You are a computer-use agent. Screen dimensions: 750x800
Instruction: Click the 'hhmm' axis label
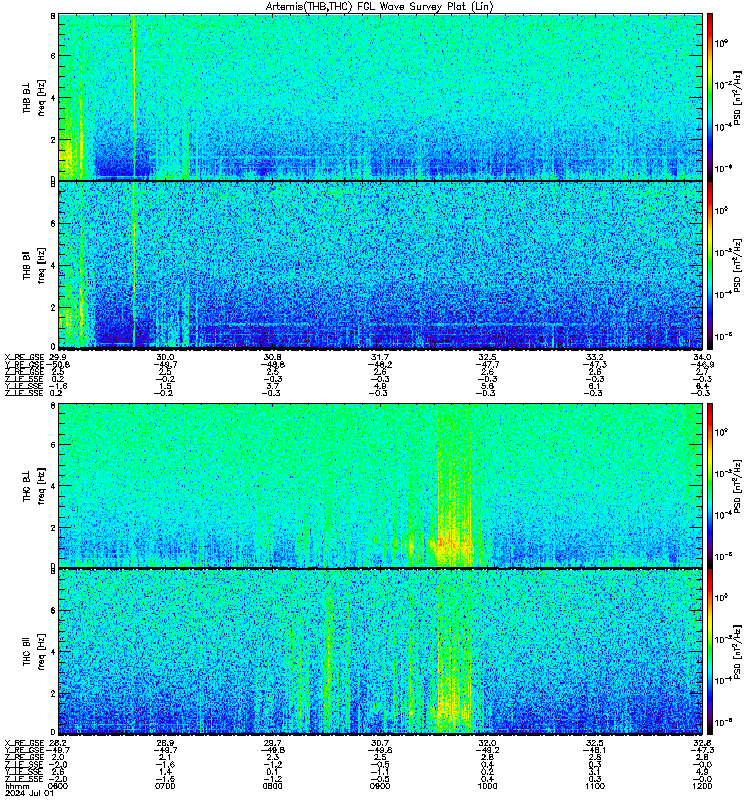(17, 786)
